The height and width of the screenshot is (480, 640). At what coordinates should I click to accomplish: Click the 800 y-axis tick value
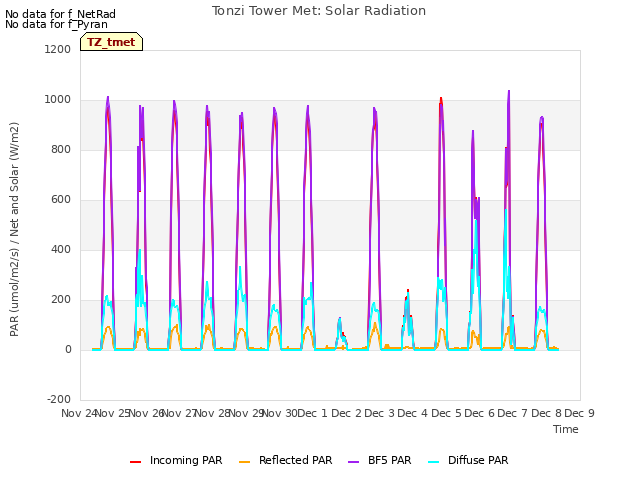click(61, 149)
